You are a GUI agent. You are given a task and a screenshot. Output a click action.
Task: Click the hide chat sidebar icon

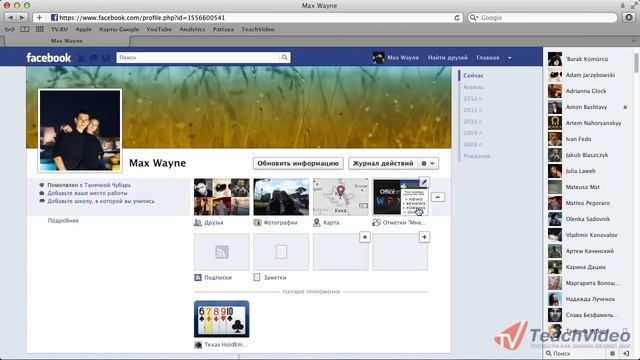(626, 353)
